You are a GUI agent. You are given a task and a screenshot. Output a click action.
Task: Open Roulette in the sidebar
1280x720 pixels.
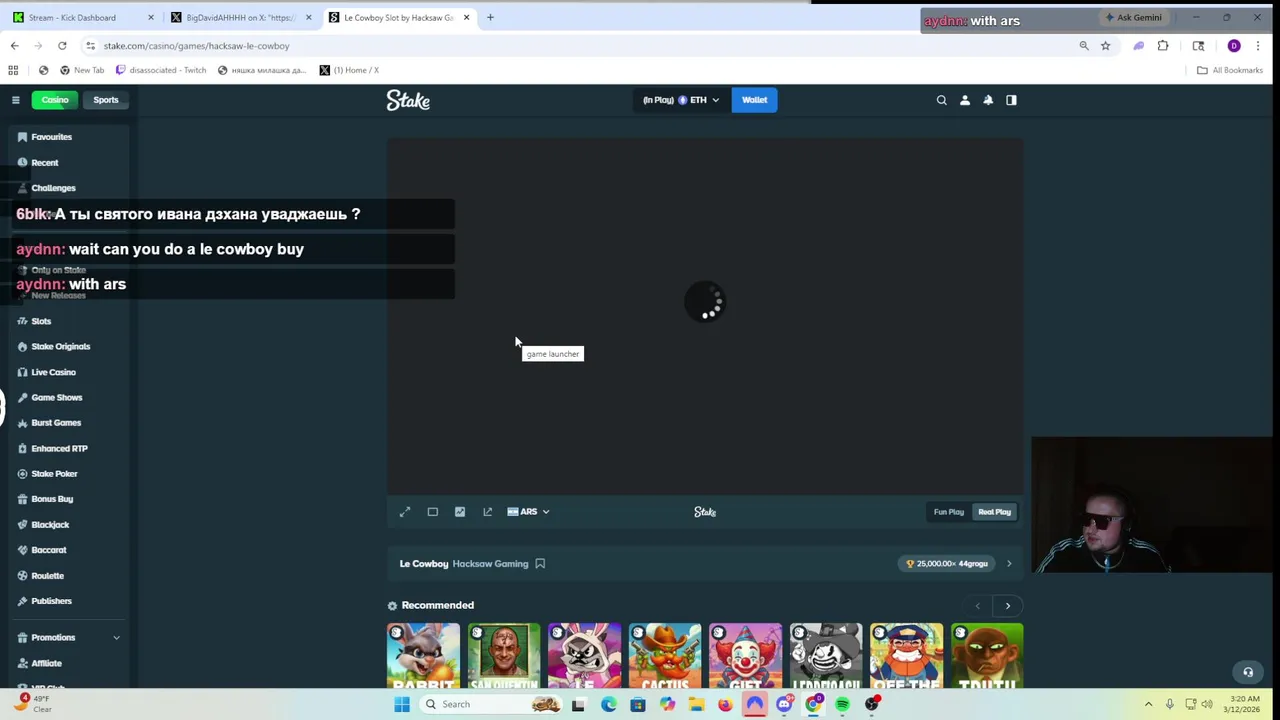click(x=47, y=576)
